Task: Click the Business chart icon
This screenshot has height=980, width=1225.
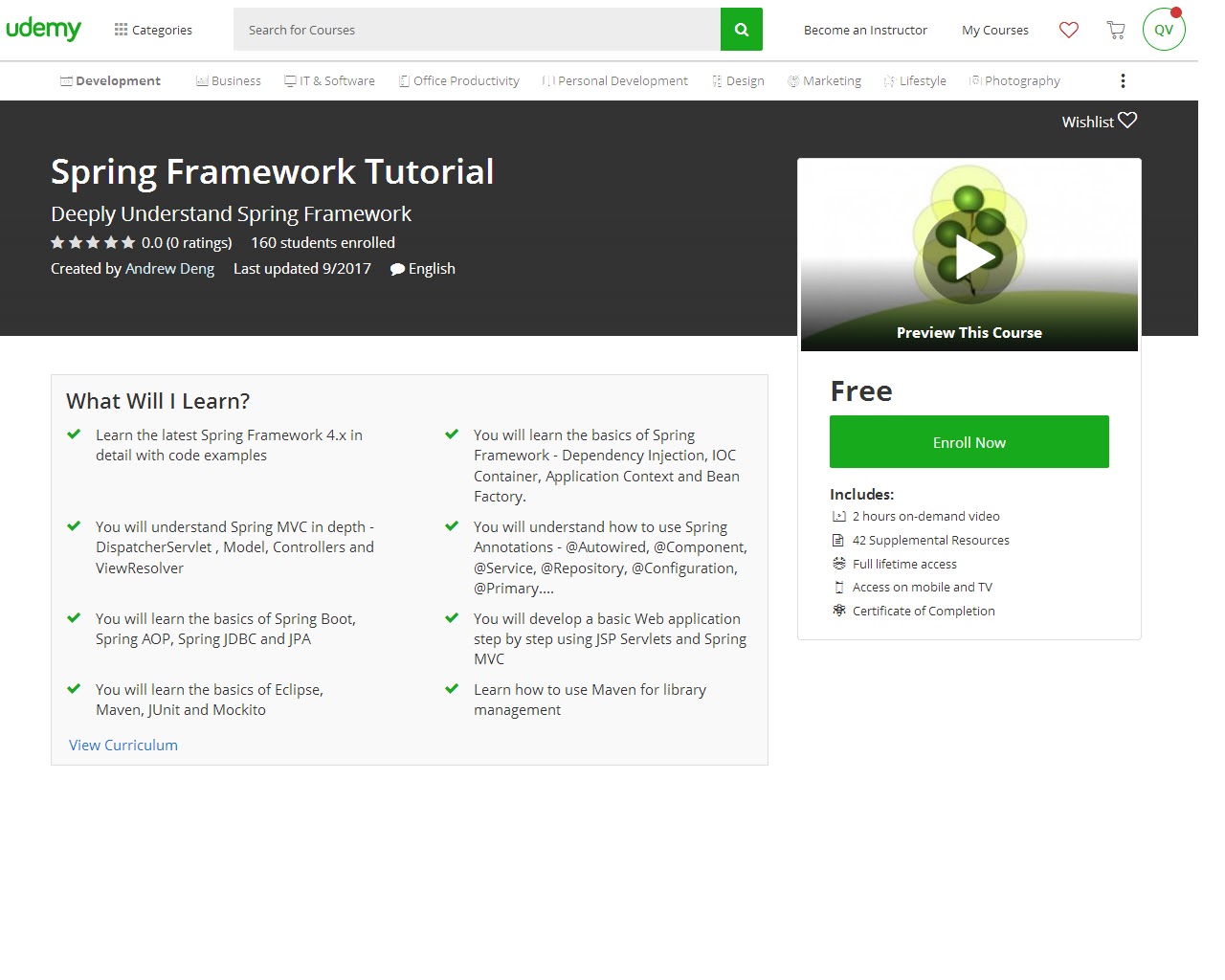Action: tap(202, 80)
